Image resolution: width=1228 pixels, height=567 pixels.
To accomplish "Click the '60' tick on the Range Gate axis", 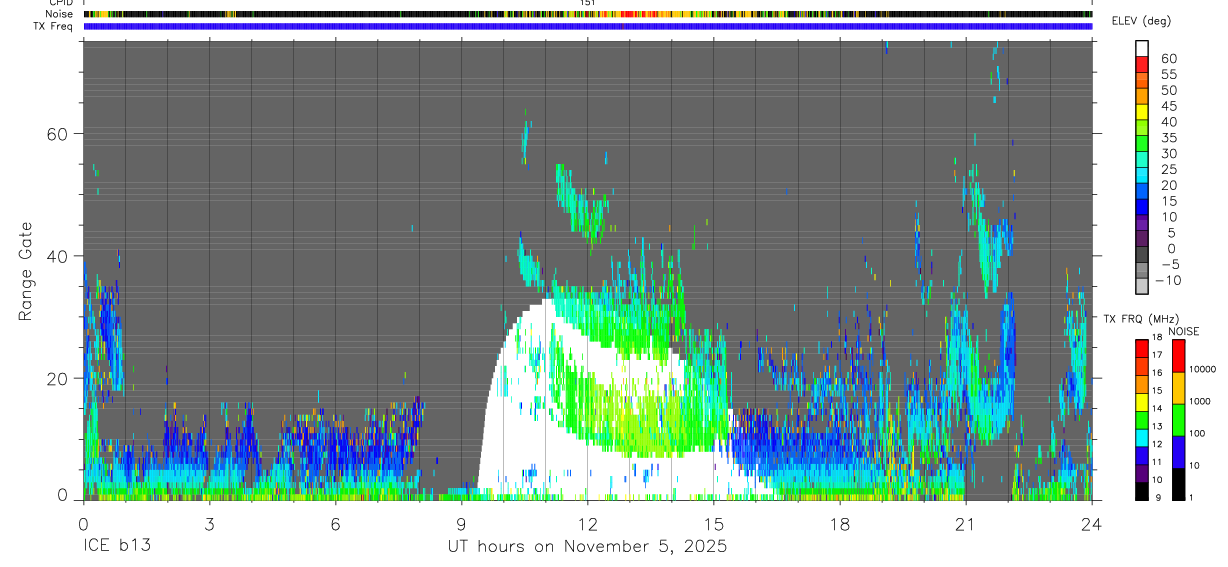I will [59, 134].
